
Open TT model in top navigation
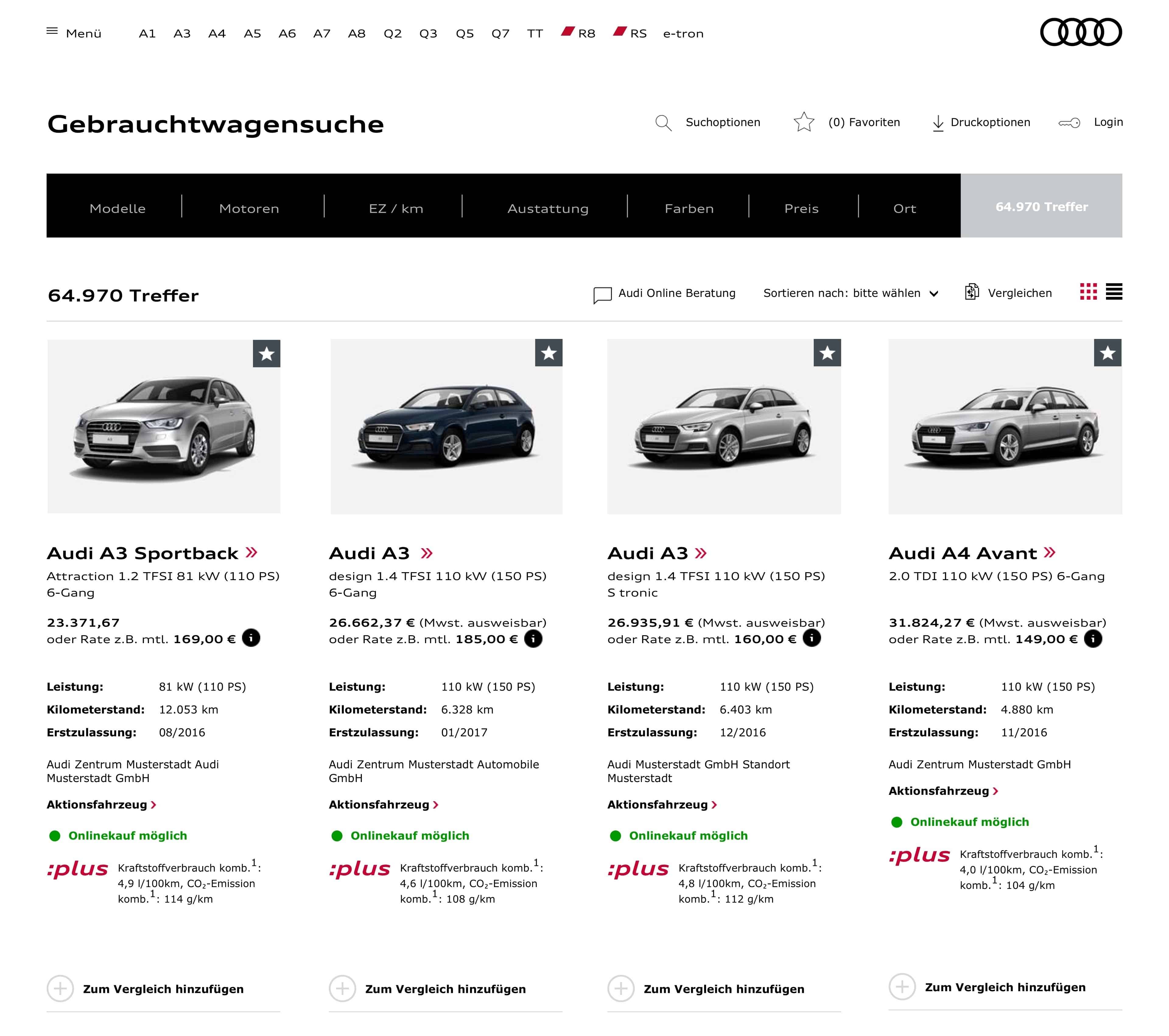tap(535, 34)
